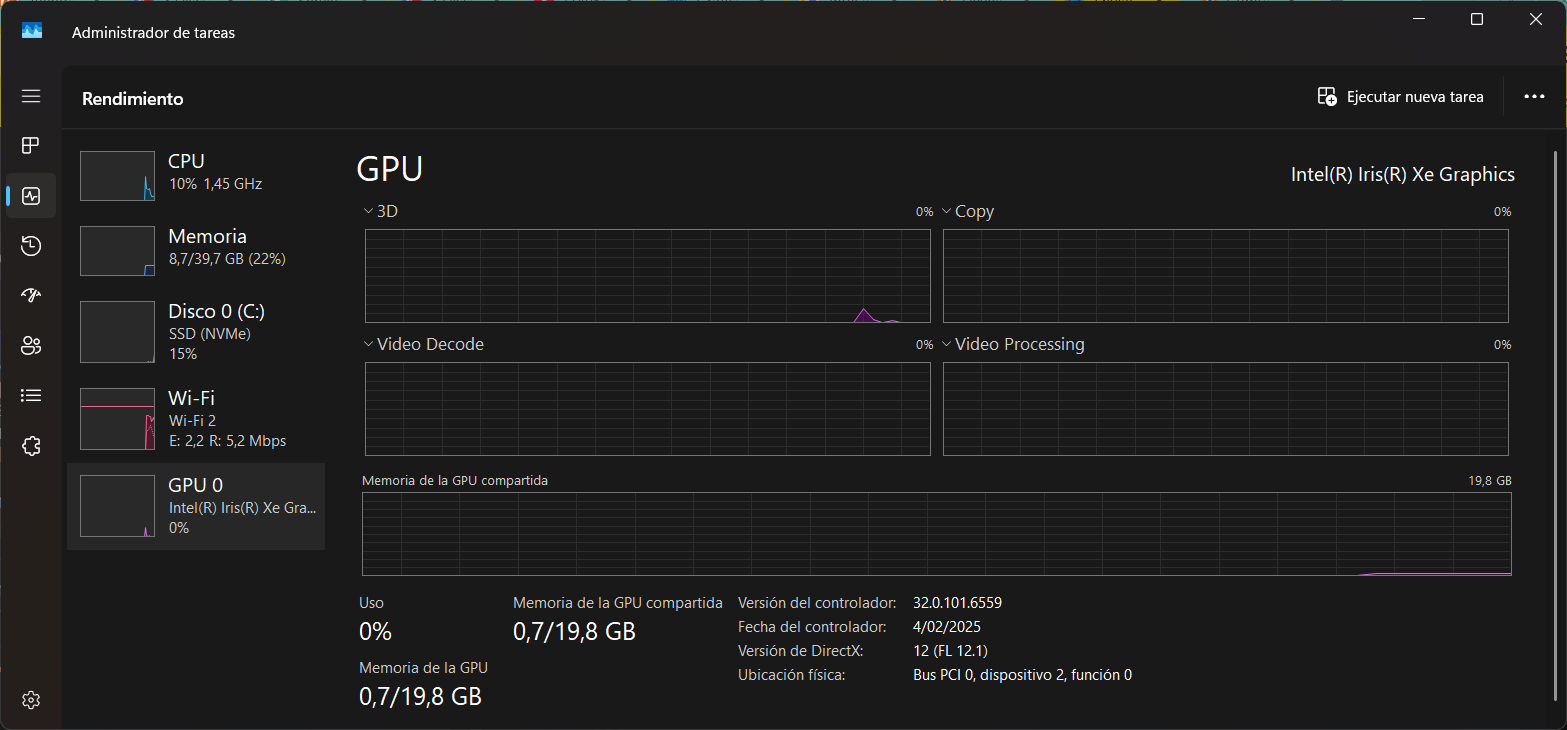Click the Uso 0% value
The image size is (1567, 730).
pyautogui.click(x=375, y=632)
